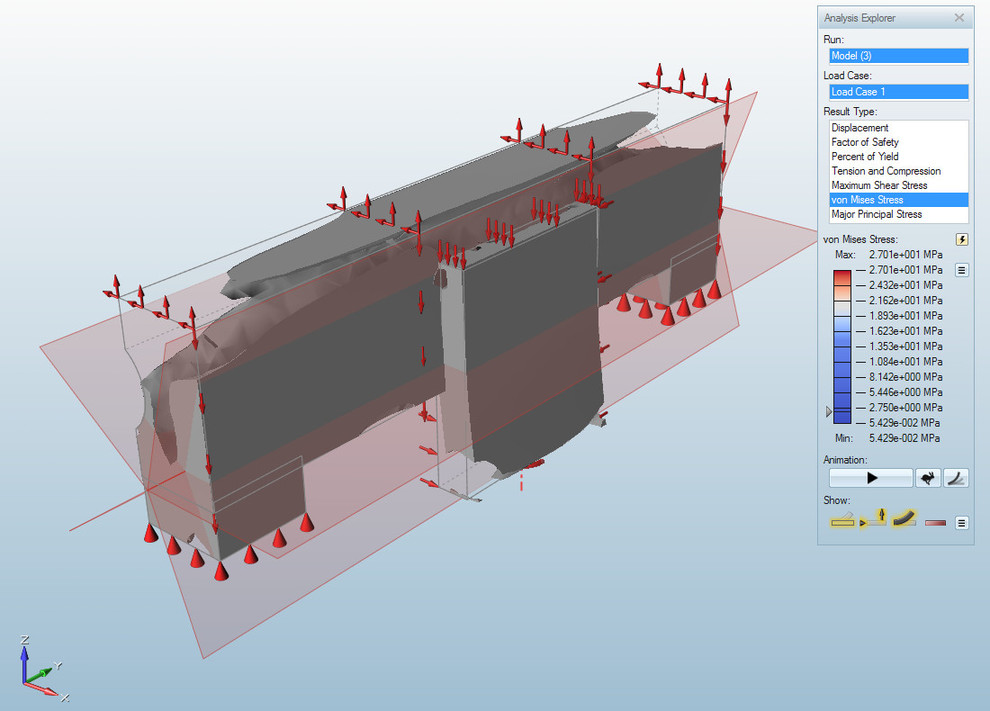Select Tension and Compression result type

pos(886,171)
